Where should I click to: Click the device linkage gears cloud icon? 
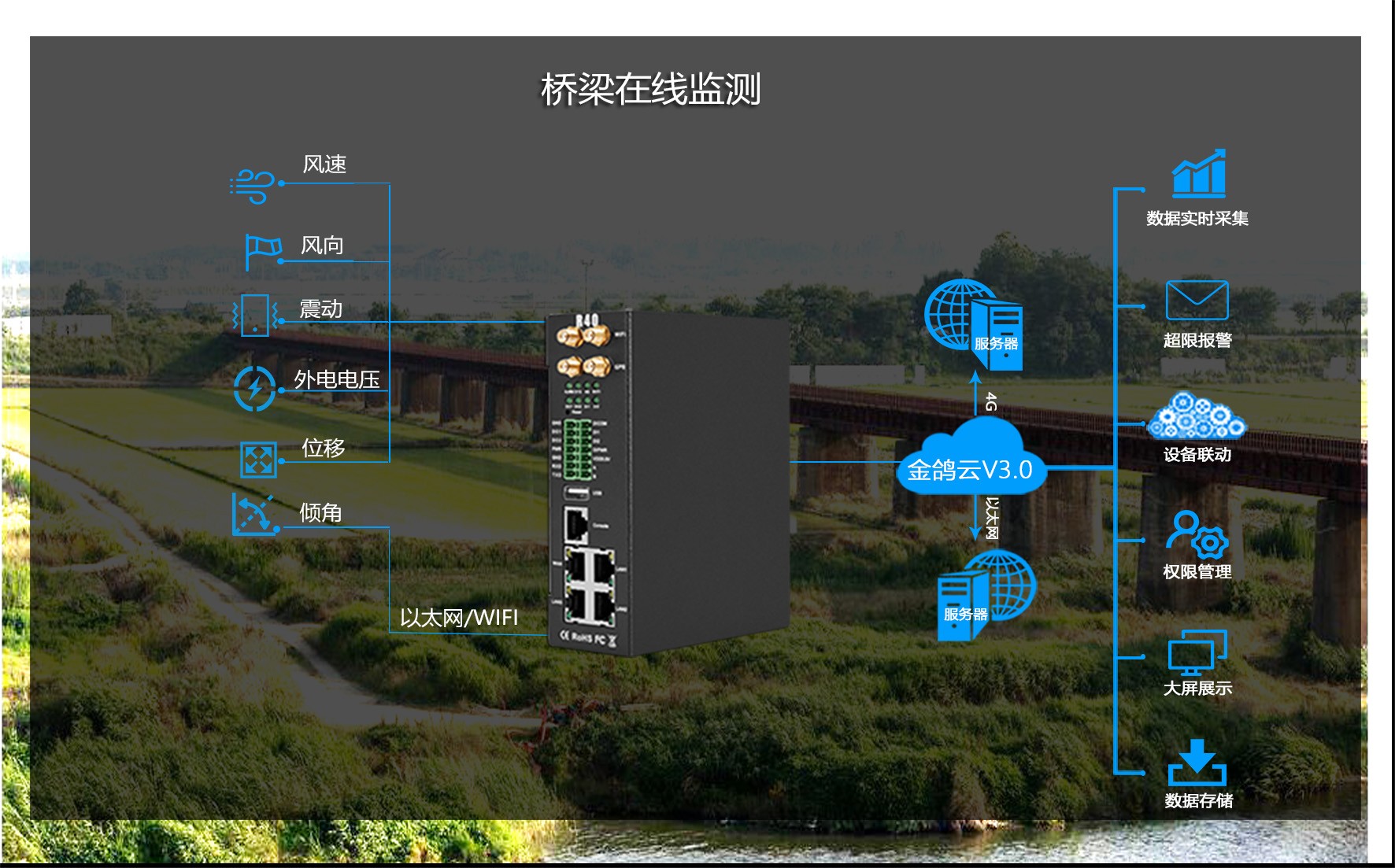click(x=1197, y=416)
